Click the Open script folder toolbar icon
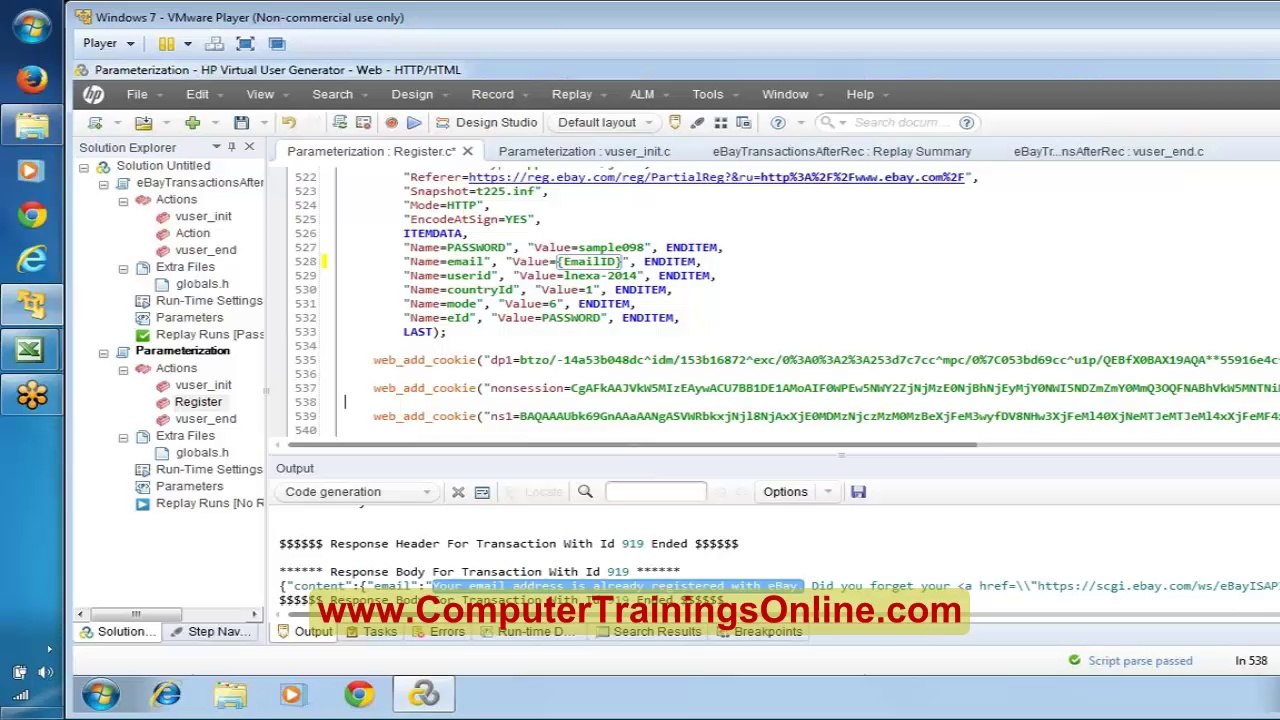Image resolution: width=1280 pixels, height=720 pixels. [144, 122]
